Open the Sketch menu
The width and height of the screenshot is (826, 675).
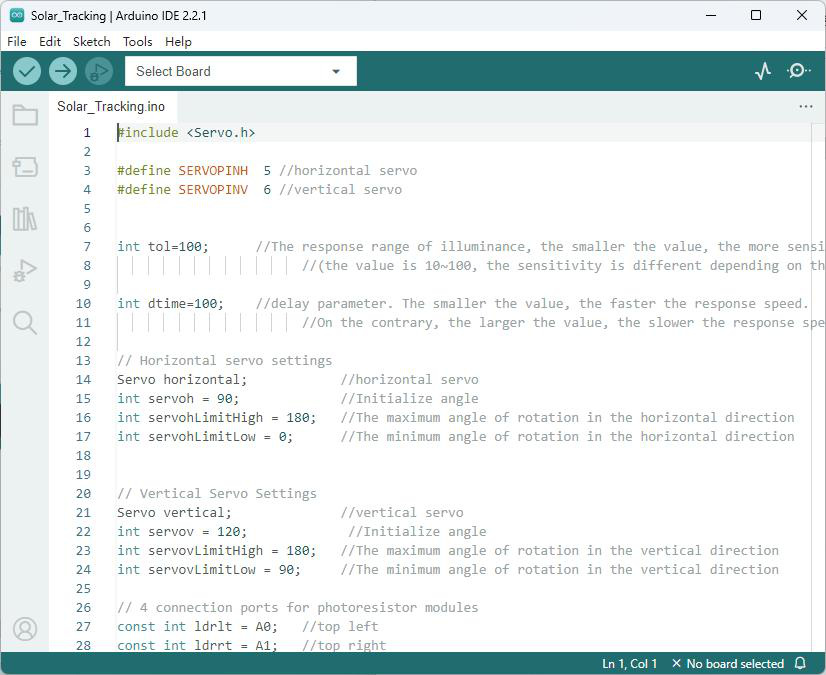point(92,42)
